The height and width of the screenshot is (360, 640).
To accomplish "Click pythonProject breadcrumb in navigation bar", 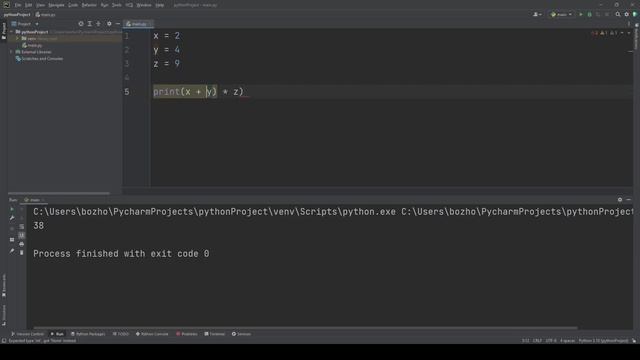I will tap(17, 15).
